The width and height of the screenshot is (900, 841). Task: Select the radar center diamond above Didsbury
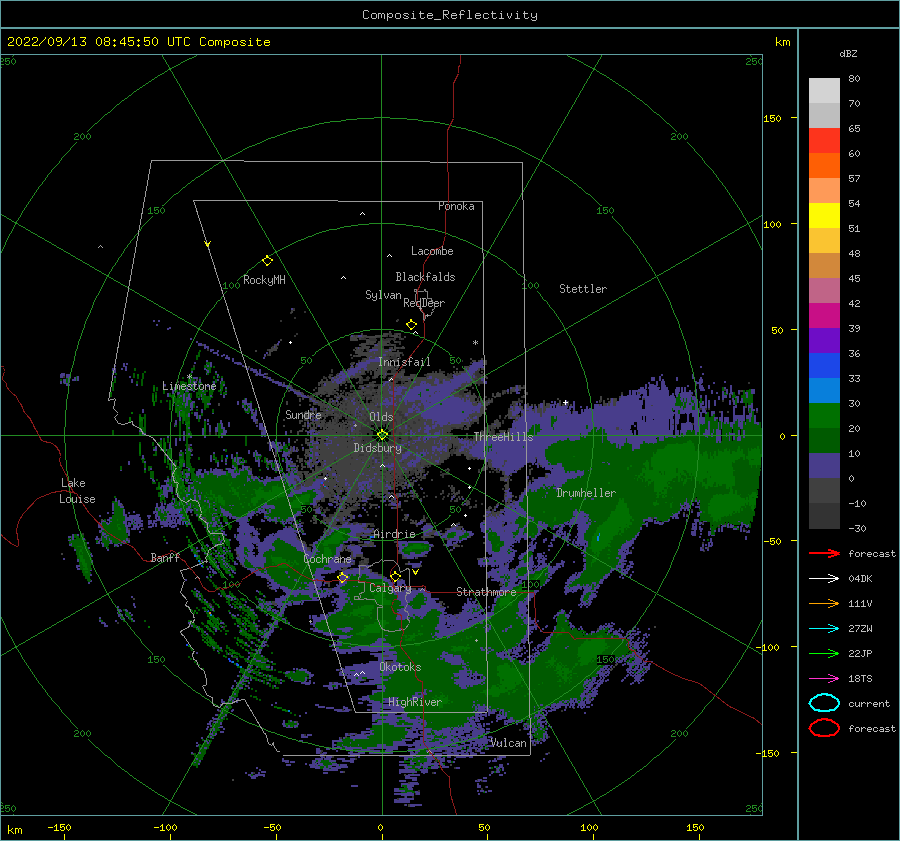382,435
